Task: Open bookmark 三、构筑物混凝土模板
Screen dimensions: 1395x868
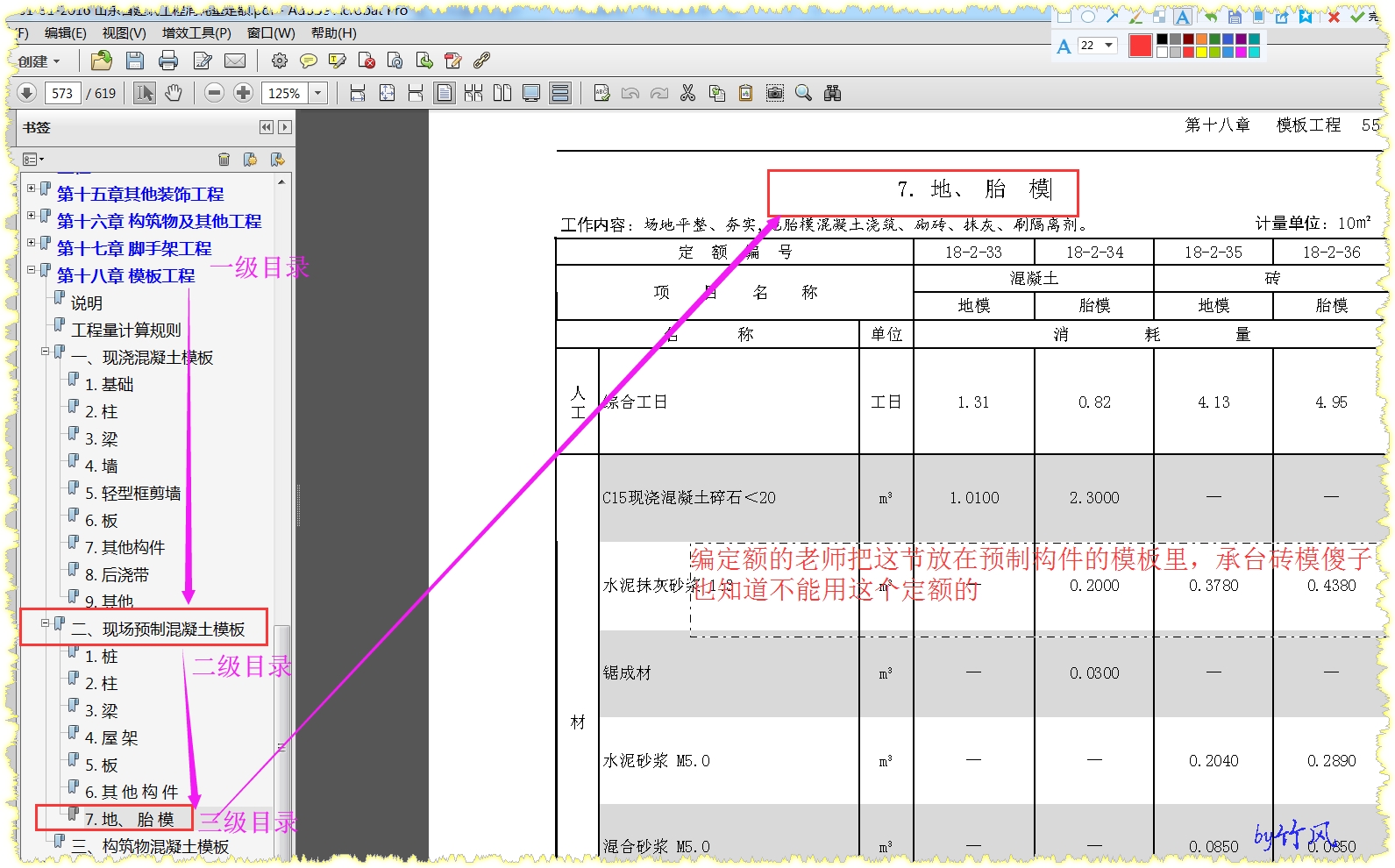Action: [150, 846]
